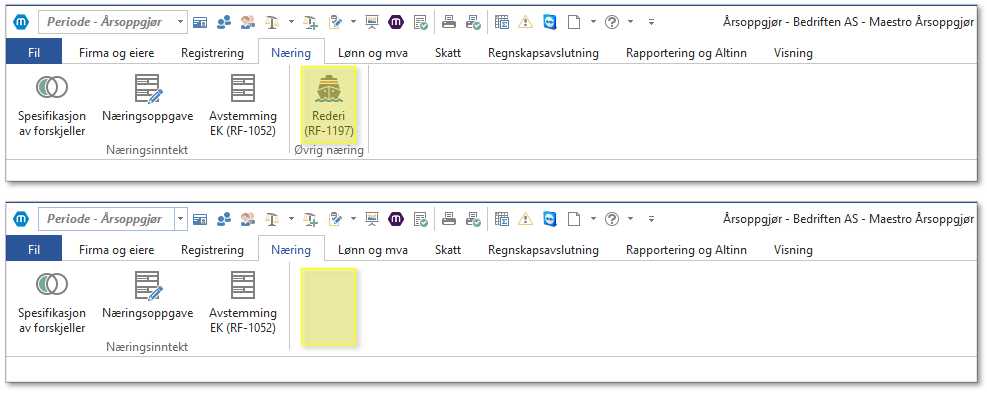Expand arrow beside balance scale, upper toolbar
The height and width of the screenshot is (393, 987).
pos(291,23)
